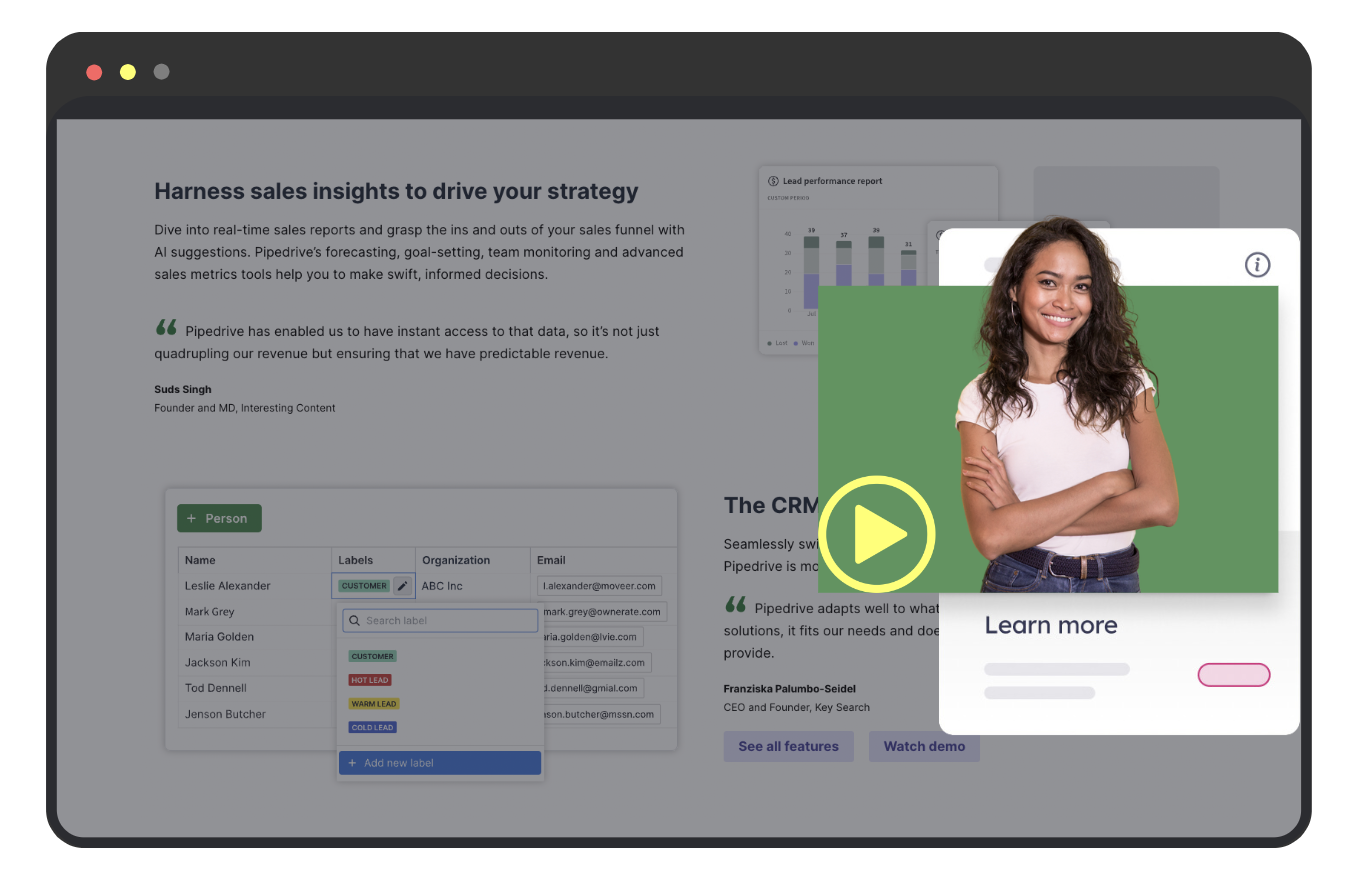This screenshot has width=1364, height=890.
Task: Click the green quote mark by Suds Singh testimonial
Action: click(x=166, y=328)
